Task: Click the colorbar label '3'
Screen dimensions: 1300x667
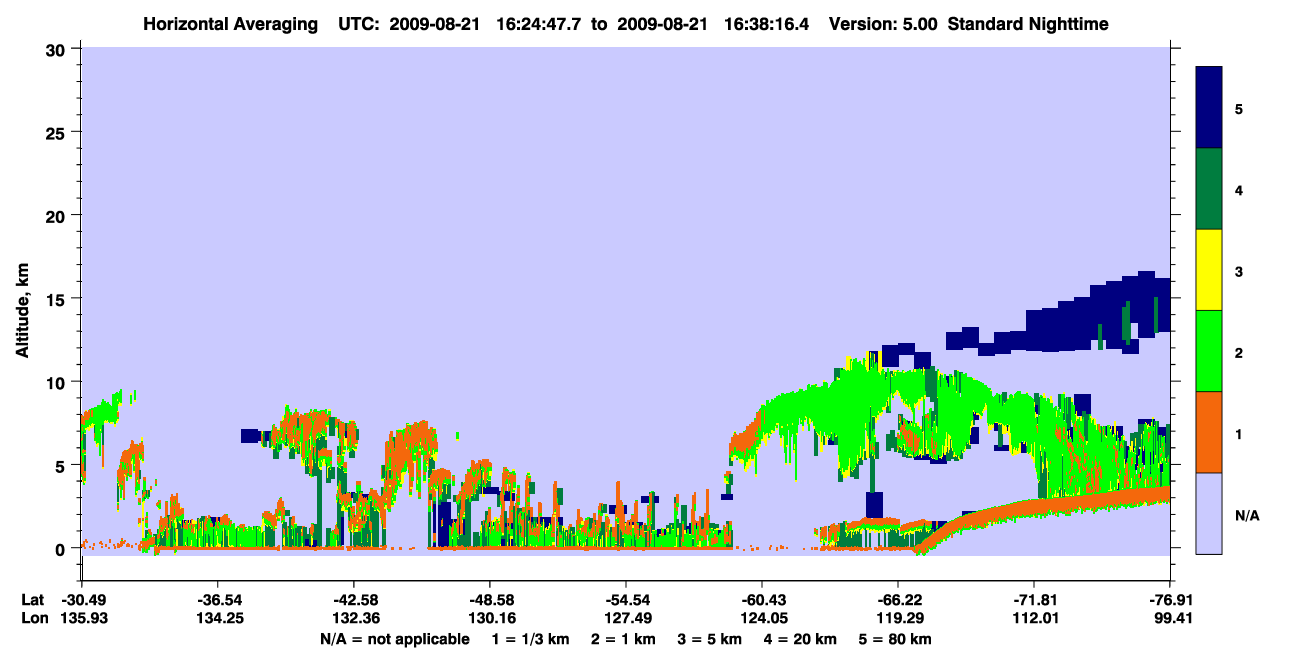Action: pos(1239,272)
